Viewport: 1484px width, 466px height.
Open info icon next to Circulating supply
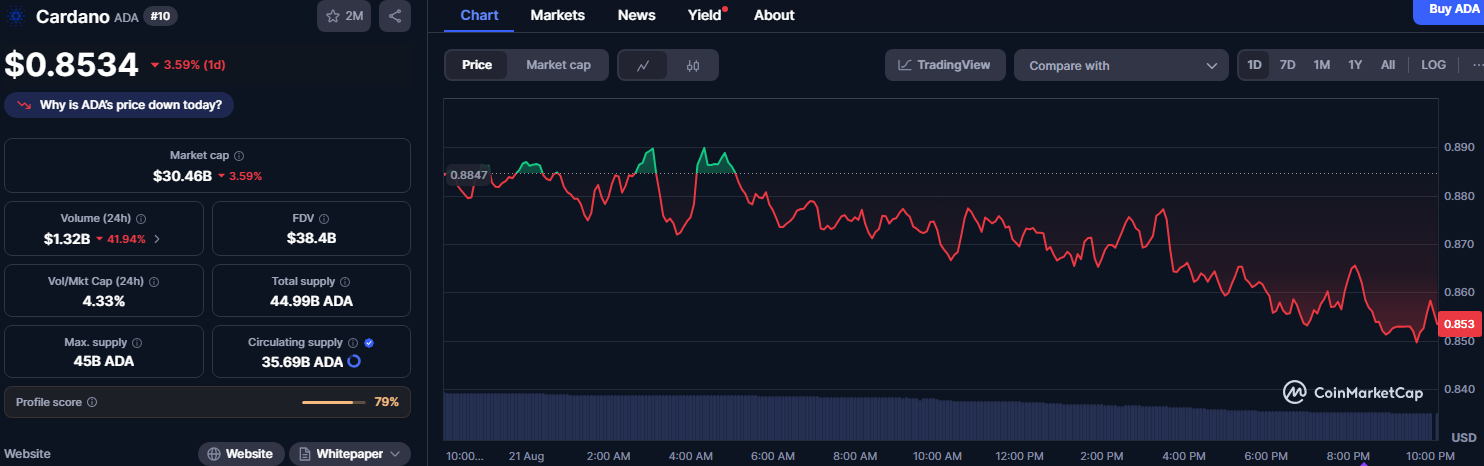click(x=353, y=343)
